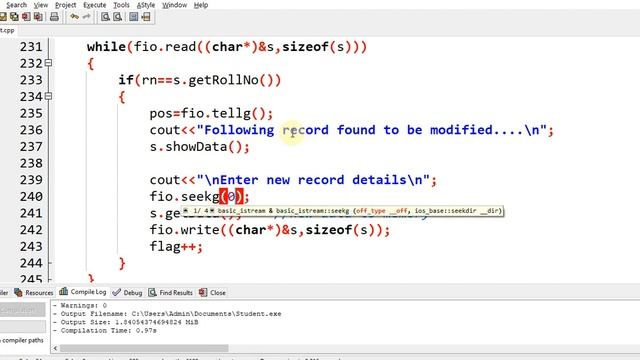Image resolution: width=640 pixels, height=360 pixels.
Task: Click line number 231 in the gutter
Action: pos(31,47)
